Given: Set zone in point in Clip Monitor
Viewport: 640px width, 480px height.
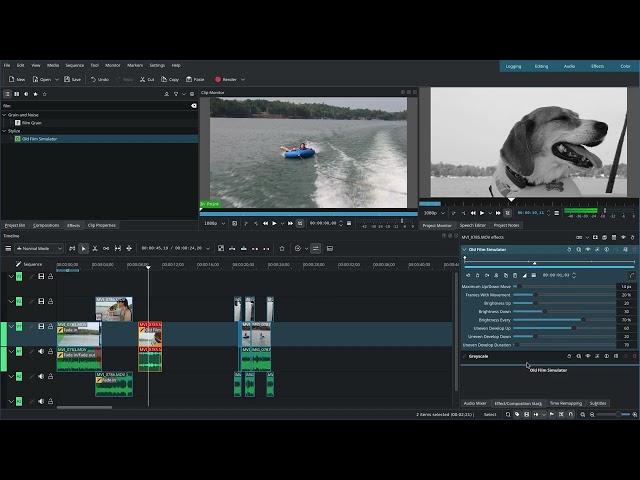Looking at the screenshot, I should [246, 223].
